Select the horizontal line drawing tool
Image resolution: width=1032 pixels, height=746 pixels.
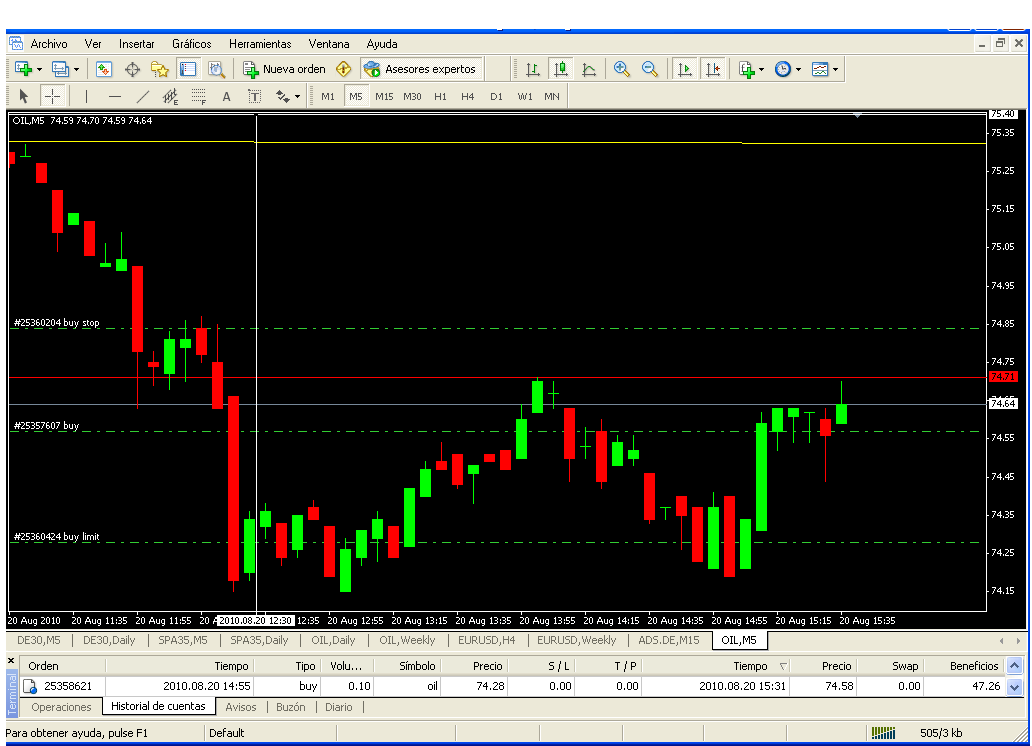pos(114,96)
